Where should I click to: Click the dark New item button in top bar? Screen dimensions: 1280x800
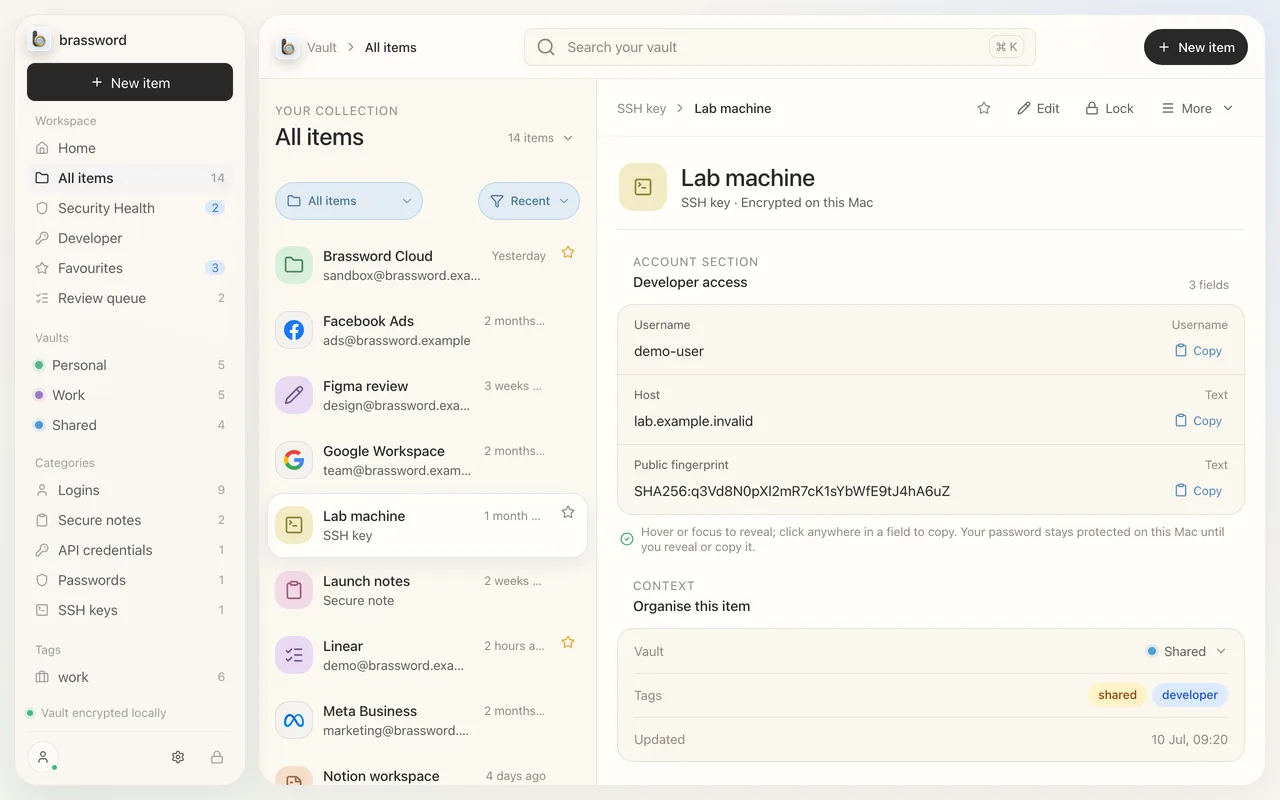(x=1196, y=47)
